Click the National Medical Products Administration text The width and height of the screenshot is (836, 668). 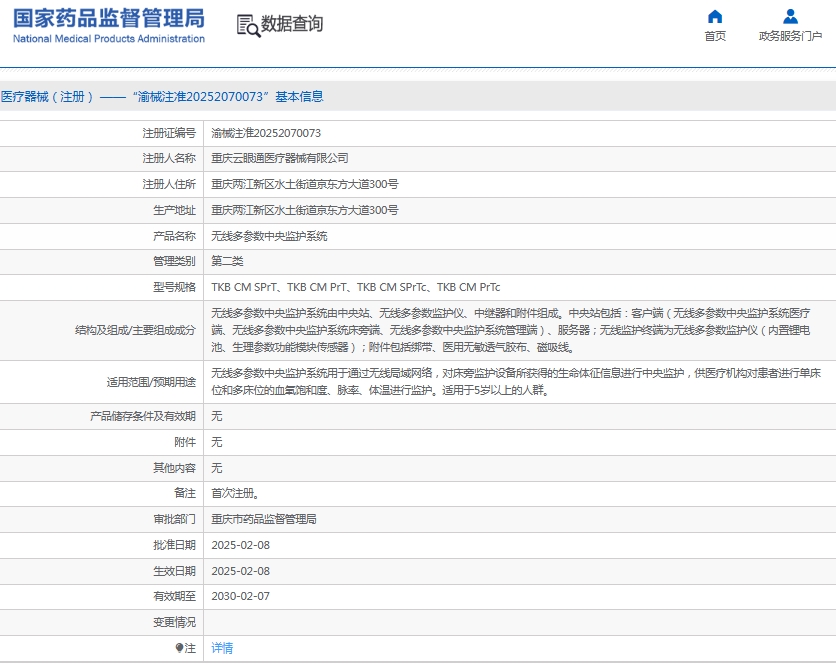pyautogui.click(x=109, y=39)
